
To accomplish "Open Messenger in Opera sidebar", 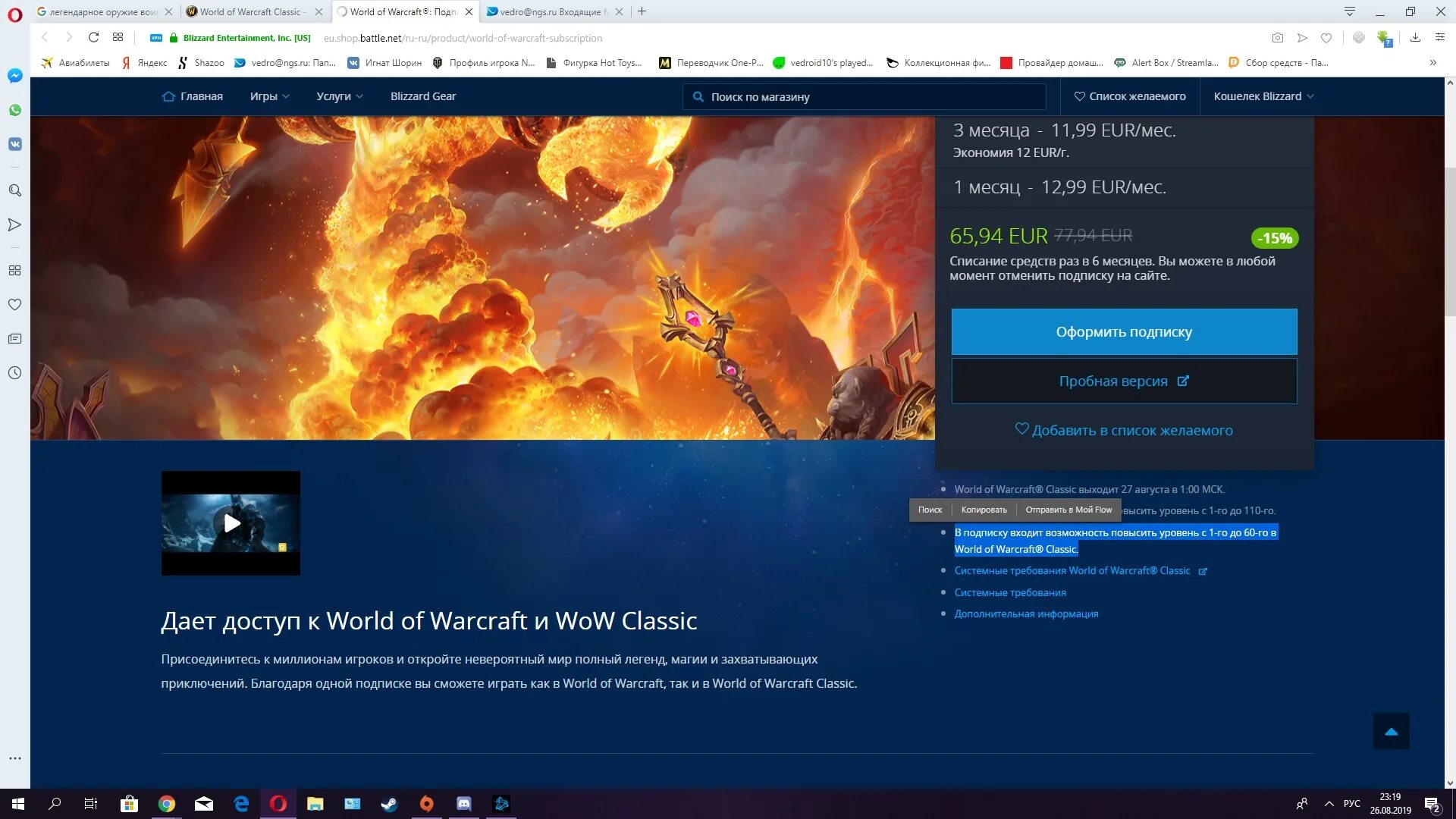I will (15, 76).
